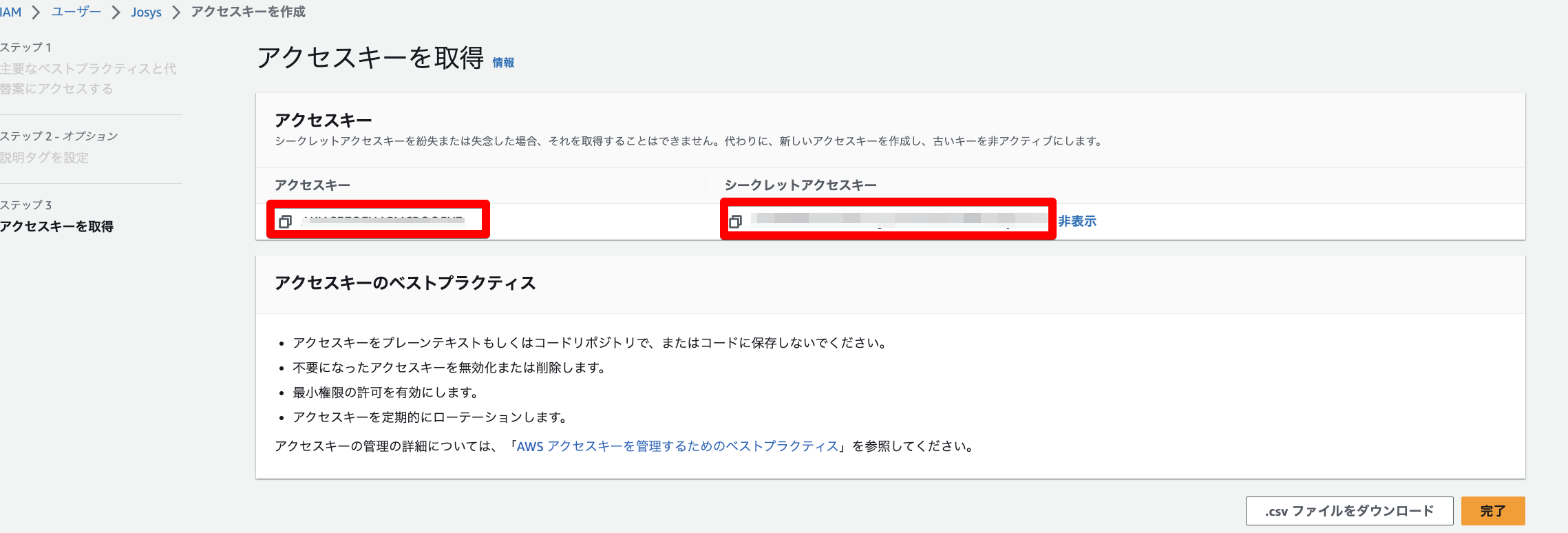Select the アクセスキーを作成 breadcrumb item
Image resolution: width=1568 pixels, height=533 pixels.
point(248,12)
